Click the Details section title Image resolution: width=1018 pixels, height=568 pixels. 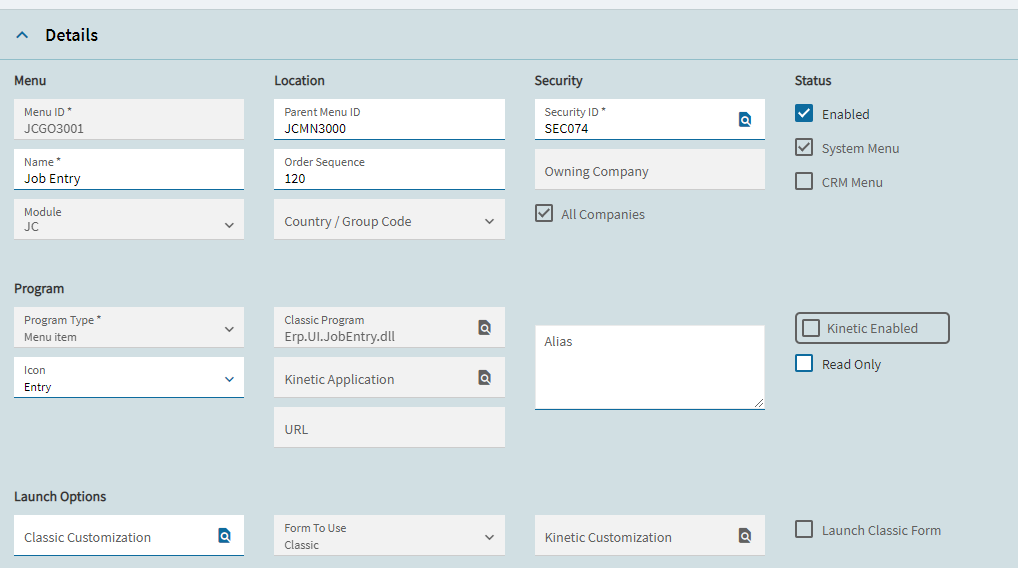[71, 35]
